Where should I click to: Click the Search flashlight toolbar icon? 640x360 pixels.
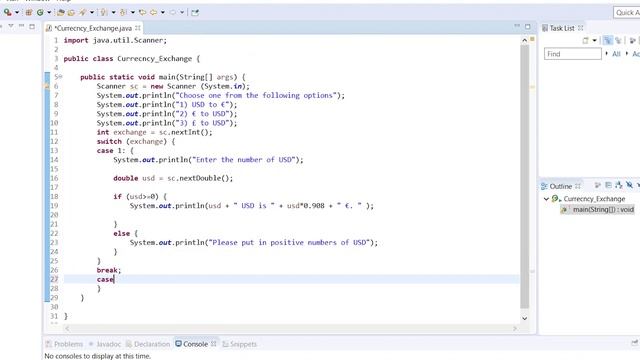[x=83, y=12]
